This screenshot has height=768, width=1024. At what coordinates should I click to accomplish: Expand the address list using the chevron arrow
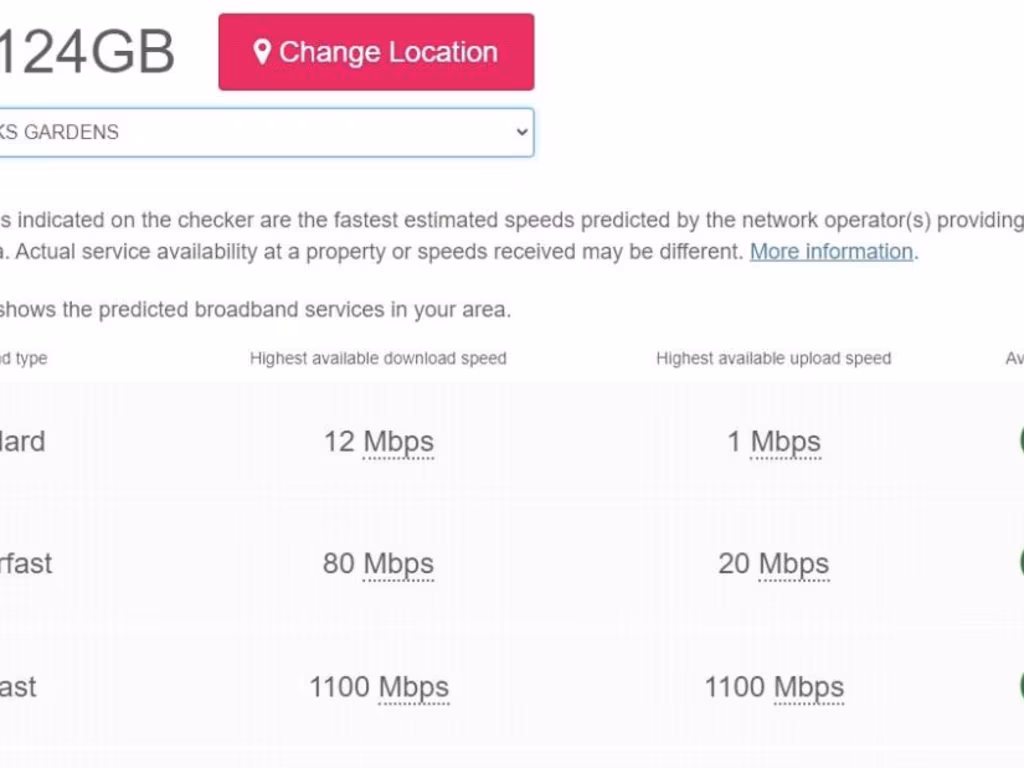pyautogui.click(x=521, y=132)
